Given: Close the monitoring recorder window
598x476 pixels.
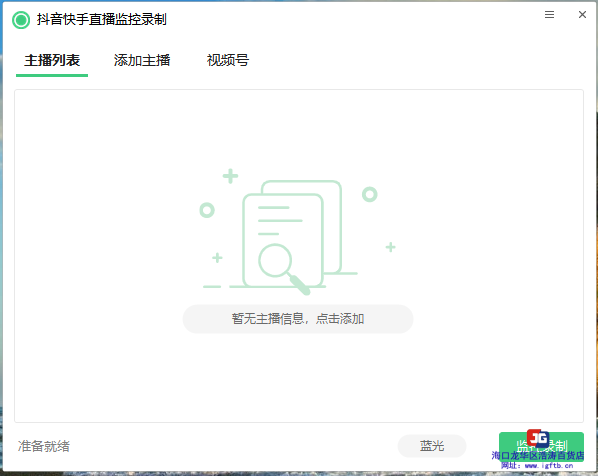Looking at the screenshot, I should tap(582, 14).
